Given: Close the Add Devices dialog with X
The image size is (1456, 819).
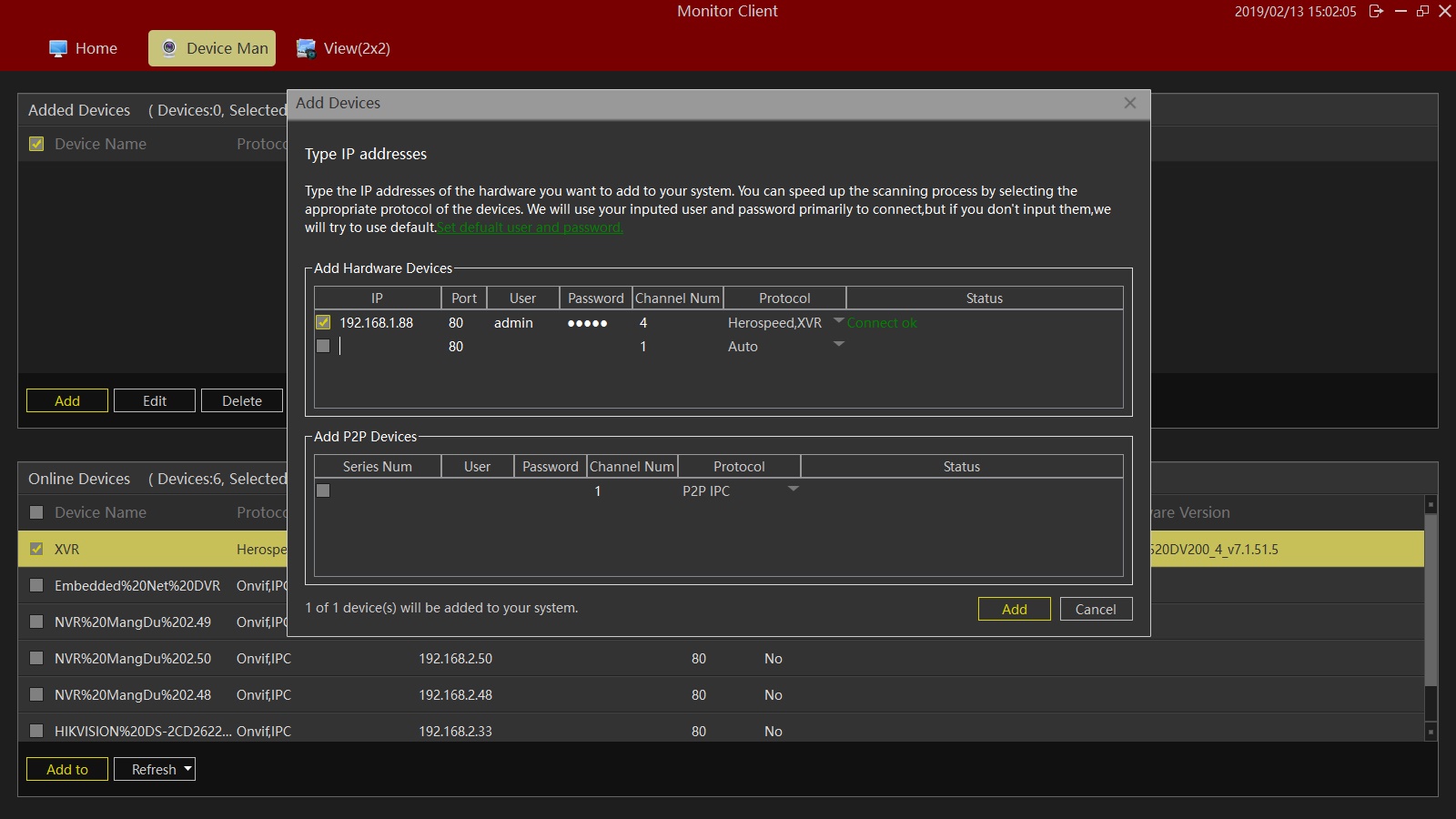Looking at the screenshot, I should 1129,103.
